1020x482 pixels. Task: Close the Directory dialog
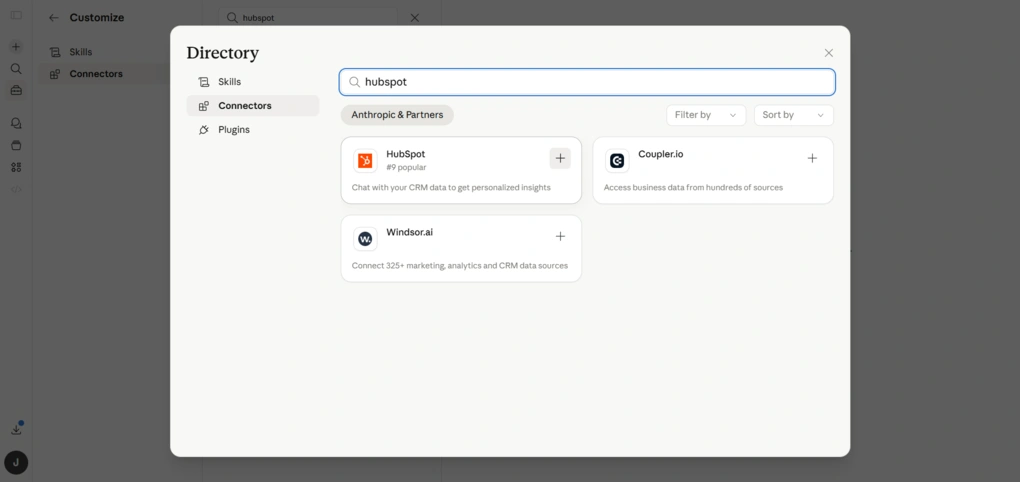(828, 53)
